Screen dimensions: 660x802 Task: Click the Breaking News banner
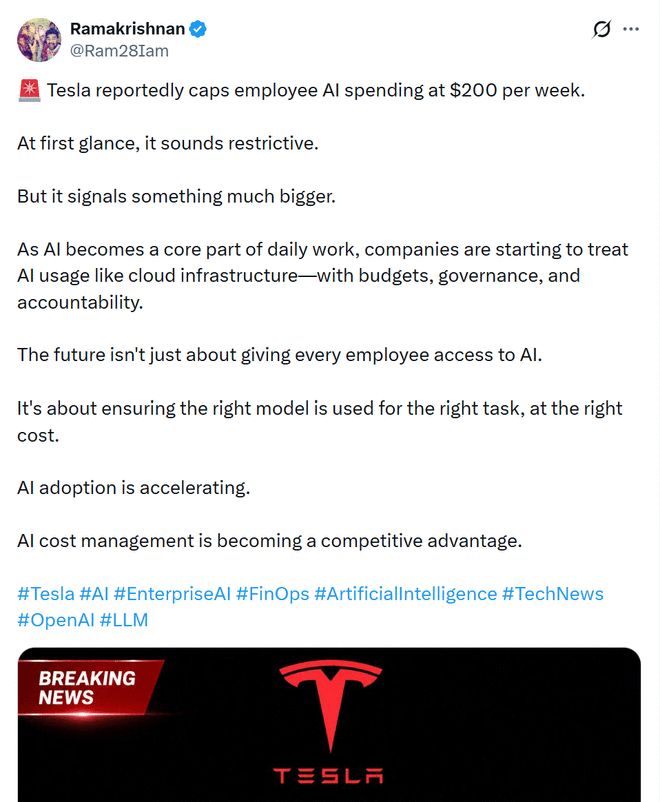[89, 687]
